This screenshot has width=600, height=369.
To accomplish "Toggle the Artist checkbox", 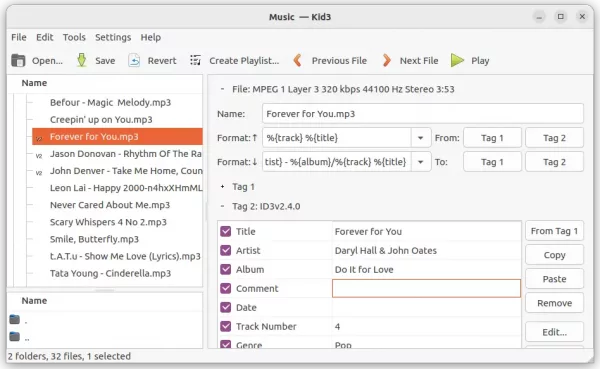I will (226, 250).
